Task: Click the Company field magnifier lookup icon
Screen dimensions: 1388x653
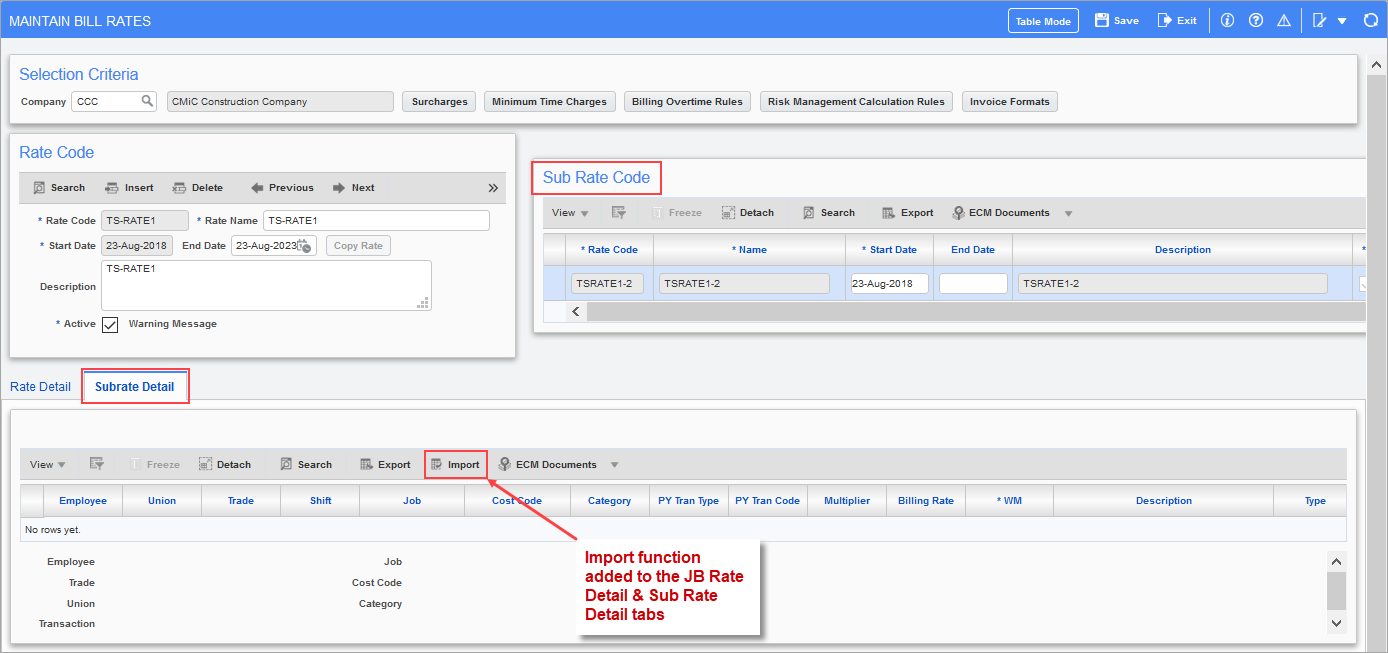Action: tap(147, 101)
